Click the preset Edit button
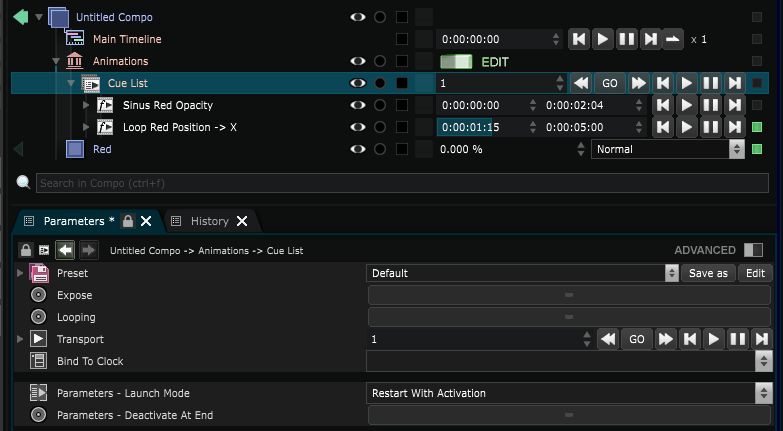This screenshot has width=783, height=431. tap(755, 273)
